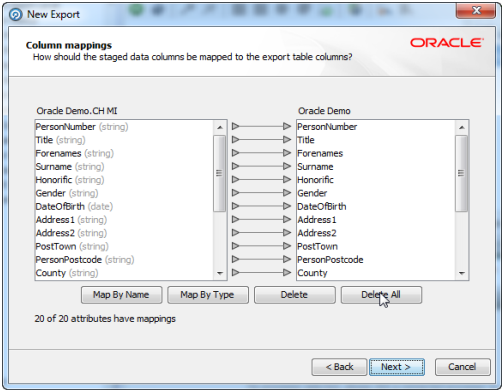Select the PostTown mapping arrow

point(261,246)
